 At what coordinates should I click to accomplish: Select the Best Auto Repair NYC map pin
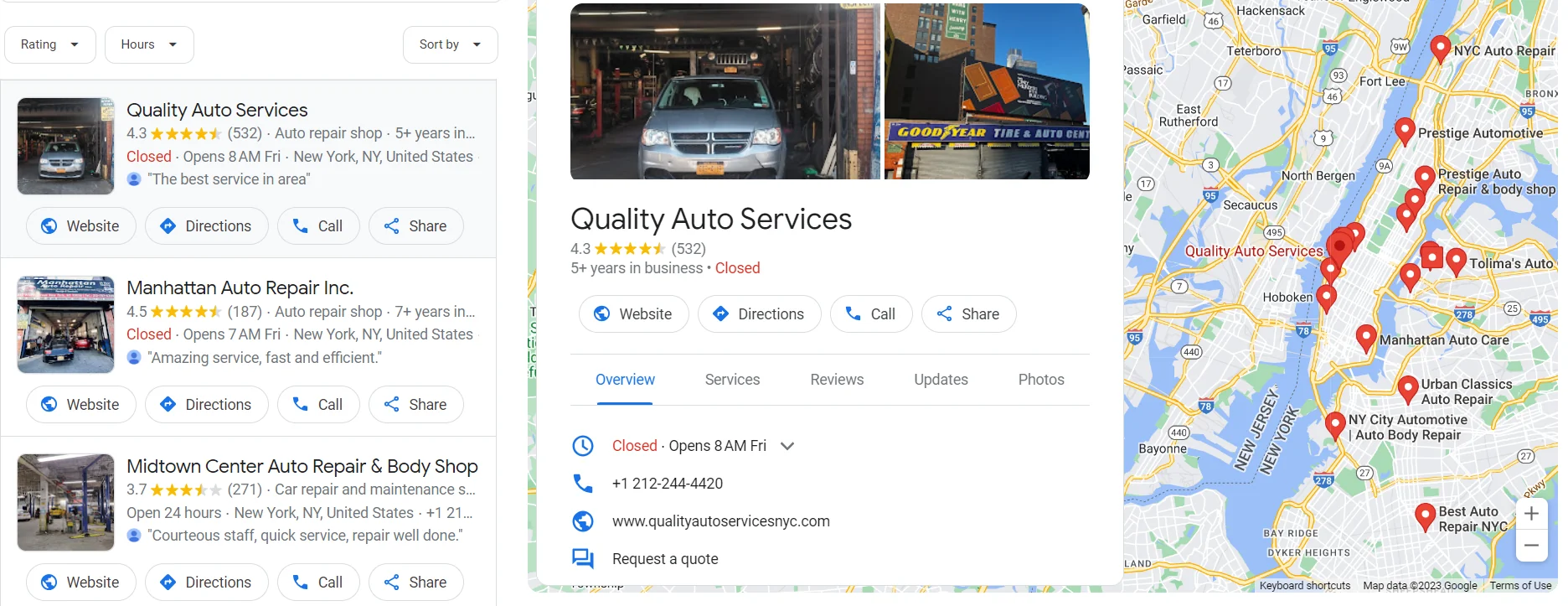[x=1425, y=517]
